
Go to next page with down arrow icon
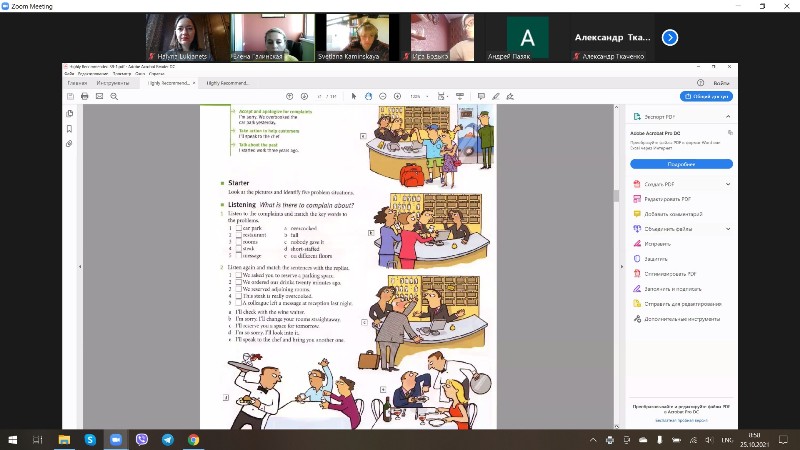pyautogui.click(x=304, y=96)
